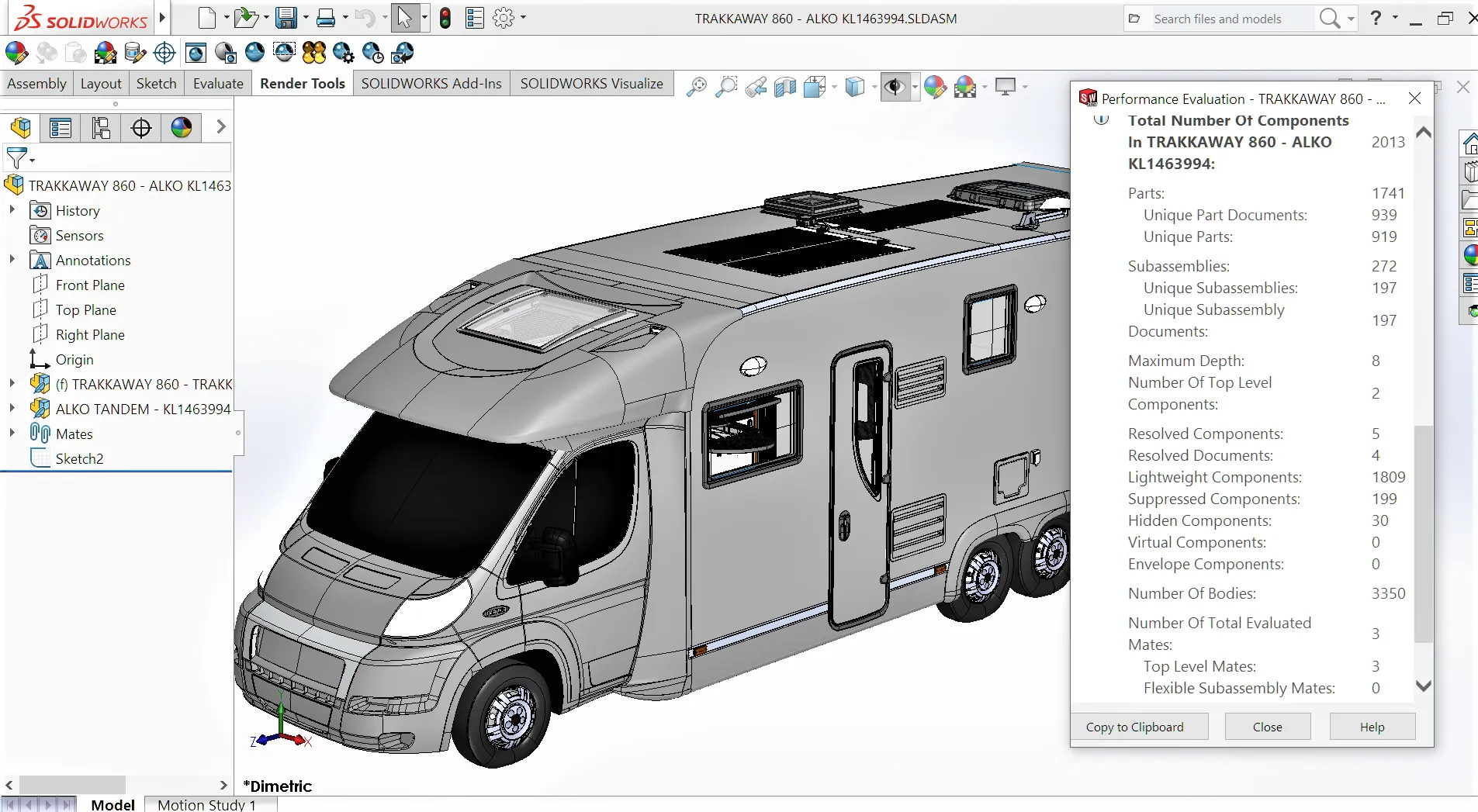Toggle the Integrated Preview render mode

pos(195,52)
